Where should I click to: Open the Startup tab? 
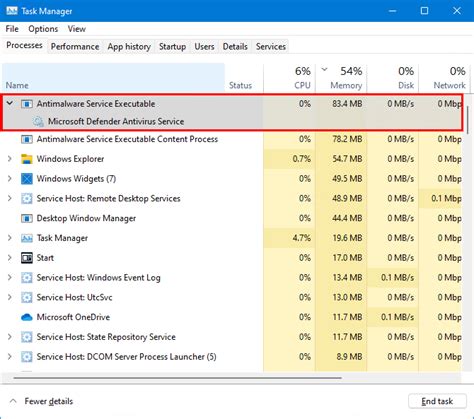[x=172, y=47]
